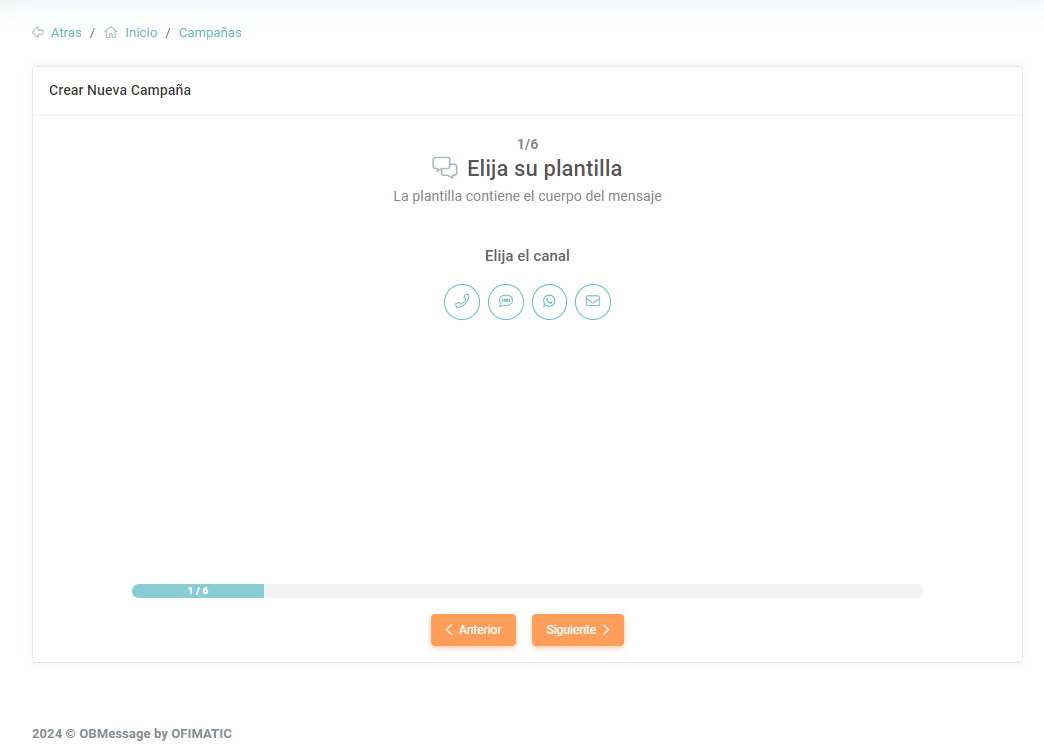Click the Elija el canal label
Viewport: 1044px width, 751px height.
click(527, 256)
